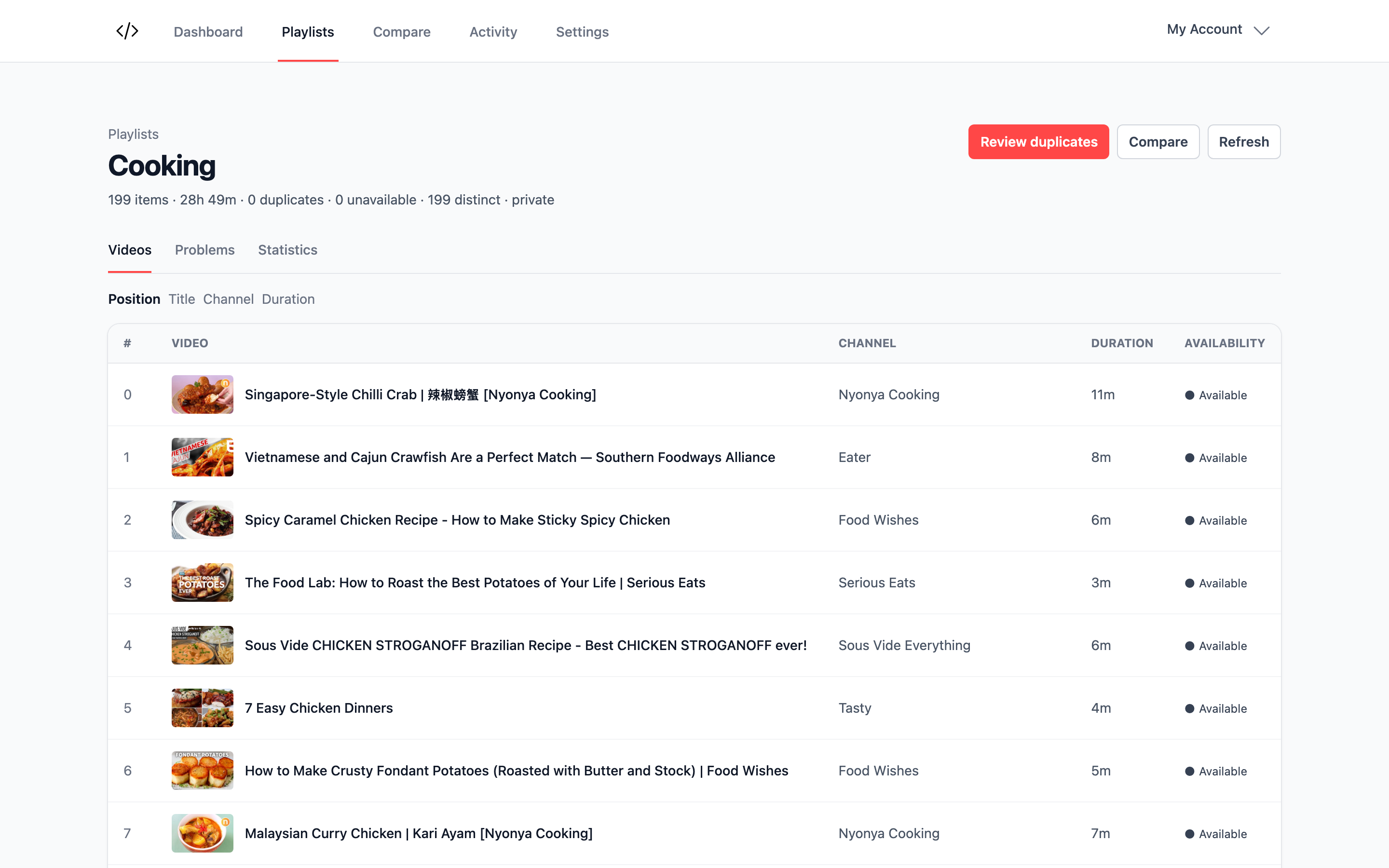
Task: Click the Spicy Caramel Chicken Recipe title
Action: tap(457, 519)
